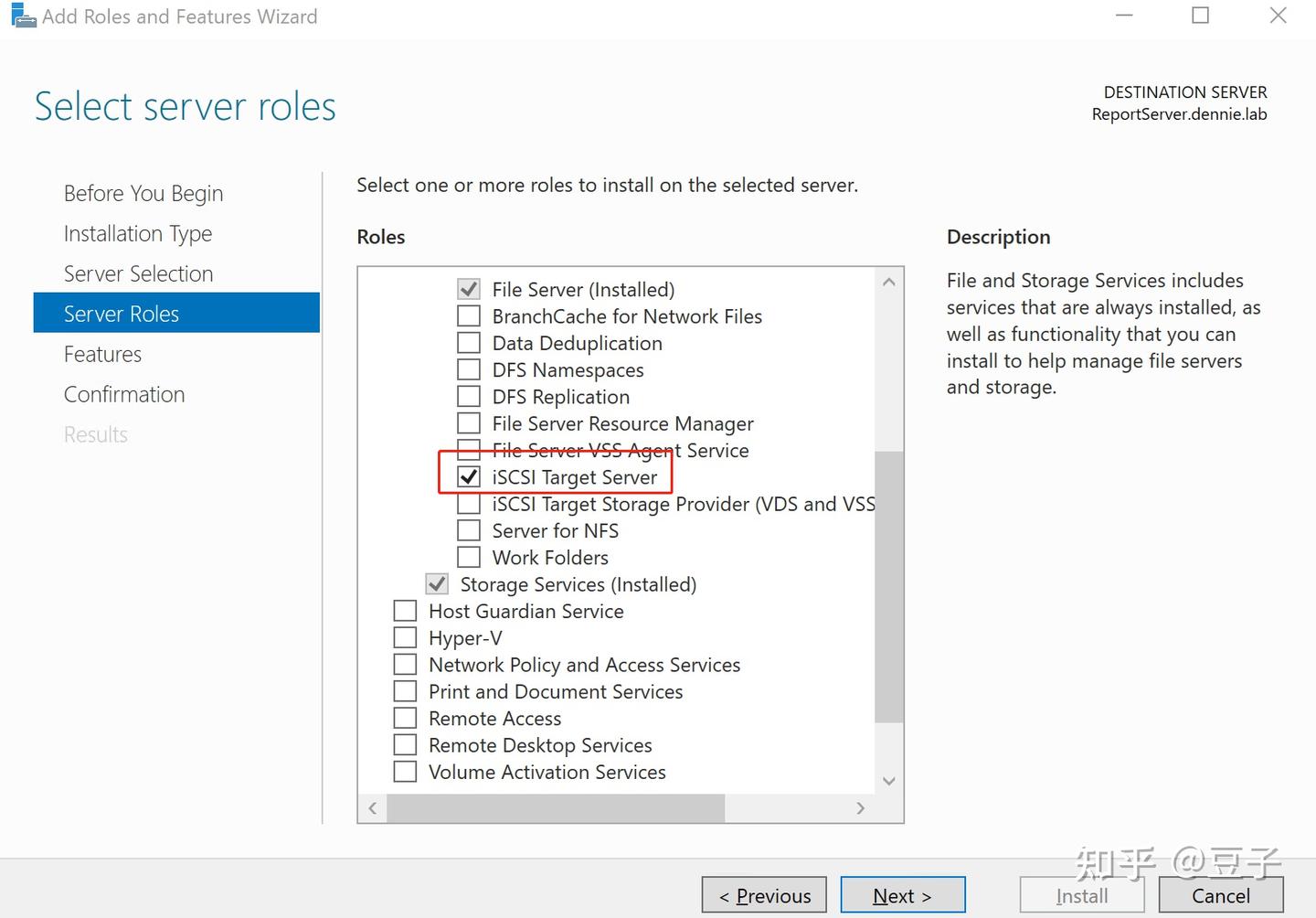Click the Next button
The height and width of the screenshot is (918, 1316).
point(903,895)
